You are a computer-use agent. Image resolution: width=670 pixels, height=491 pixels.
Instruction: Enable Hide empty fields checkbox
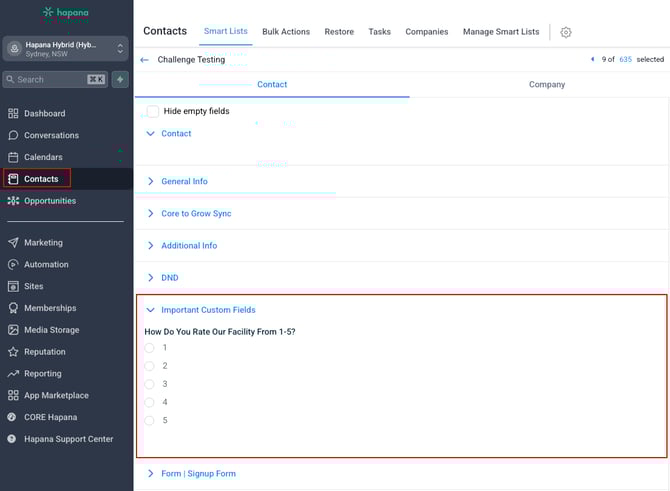coord(153,111)
